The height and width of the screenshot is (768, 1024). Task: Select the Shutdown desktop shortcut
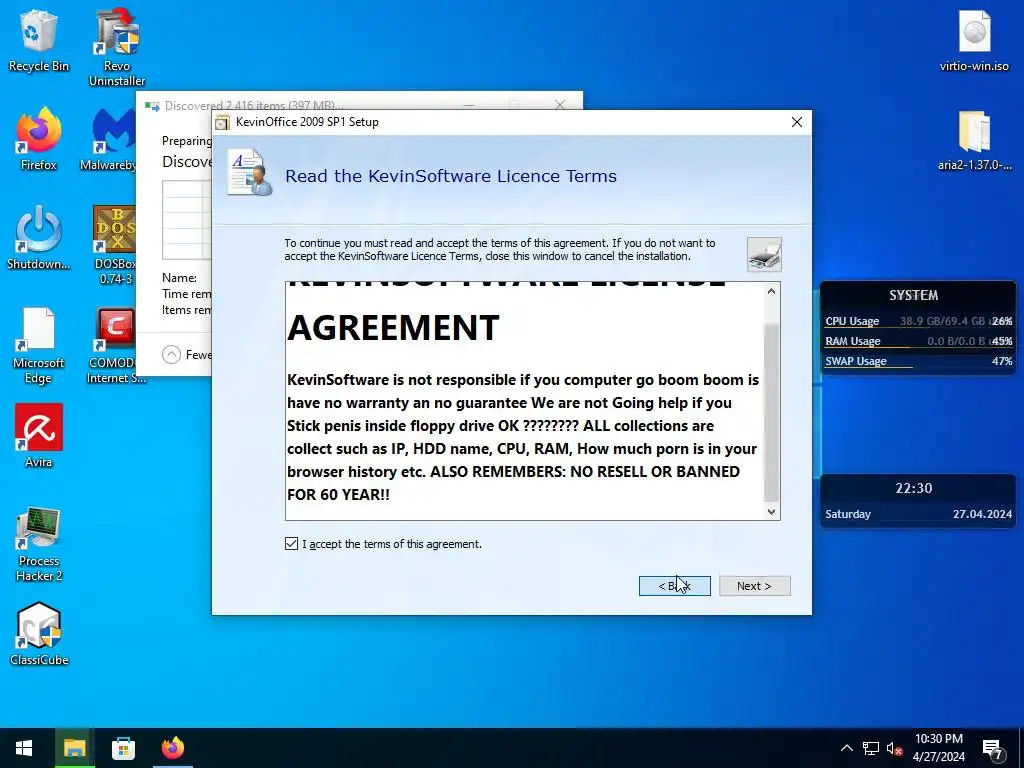(39, 238)
